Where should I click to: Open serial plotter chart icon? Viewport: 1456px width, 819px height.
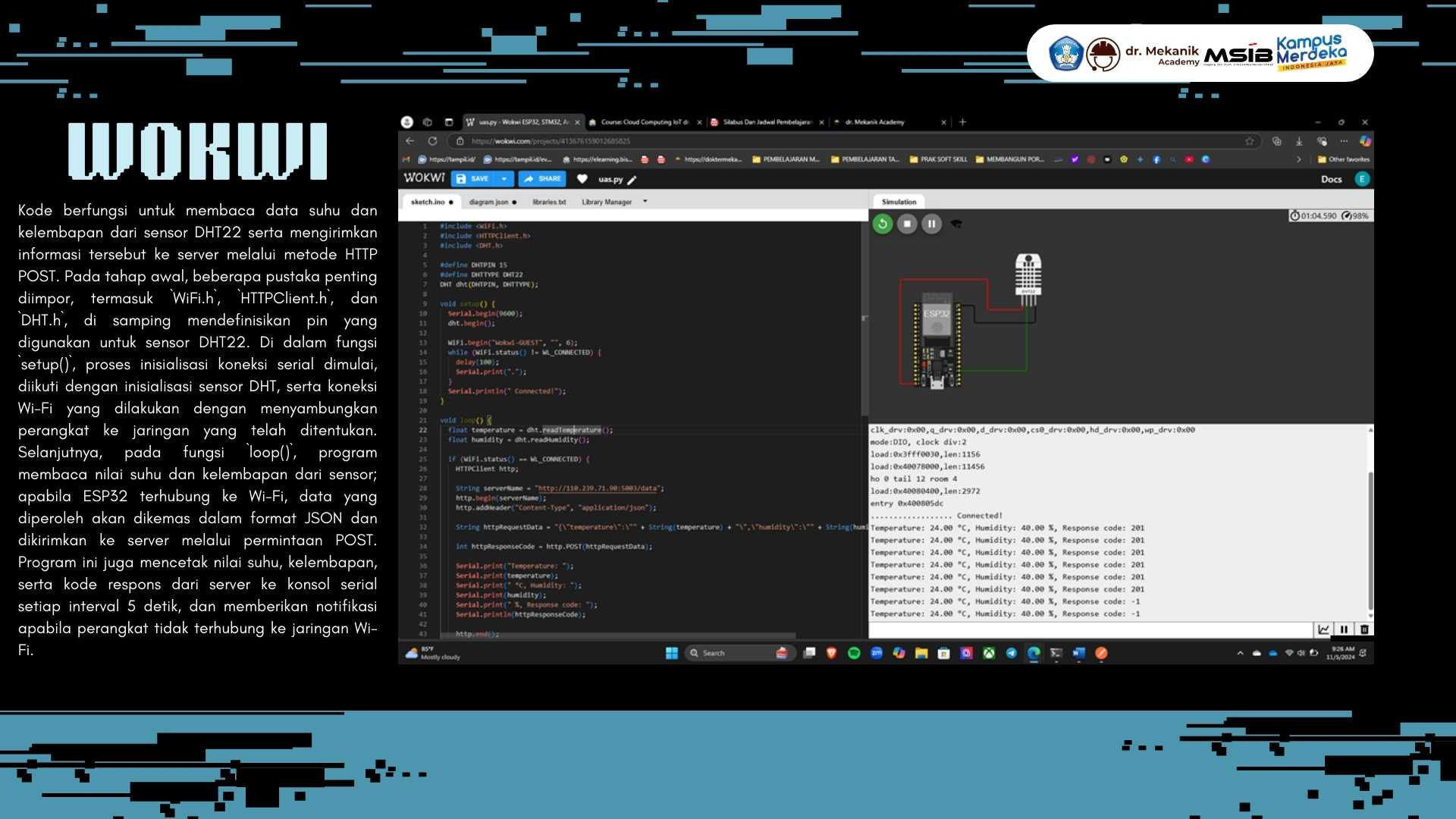pos(1323,629)
